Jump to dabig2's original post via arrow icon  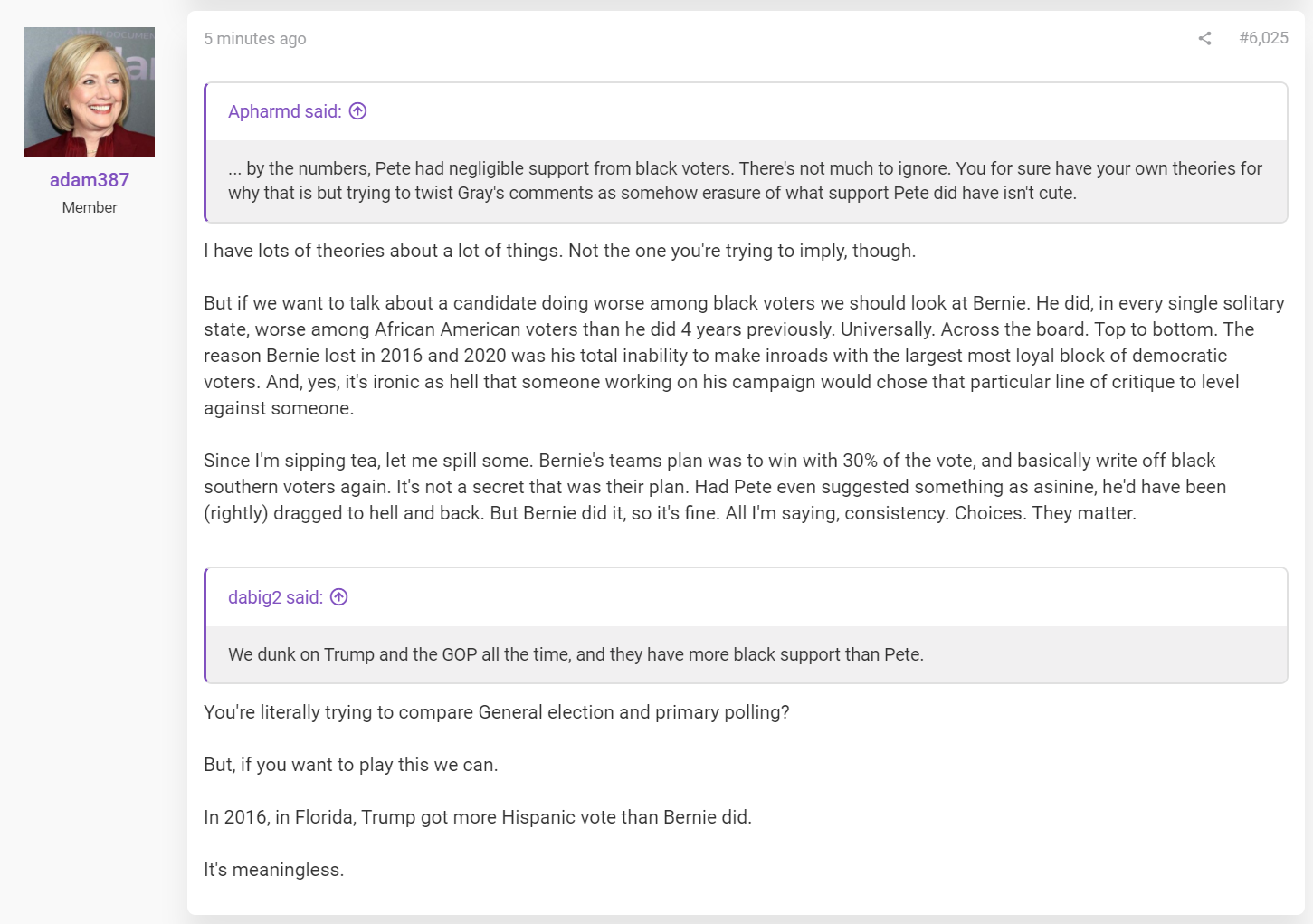pyautogui.click(x=339, y=597)
